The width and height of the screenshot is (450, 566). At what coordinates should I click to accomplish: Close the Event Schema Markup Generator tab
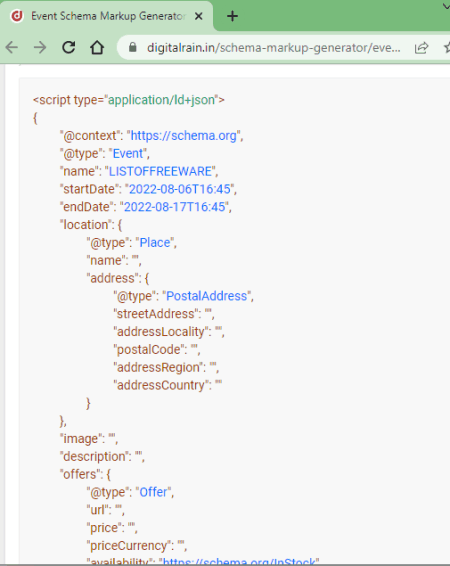(x=198, y=16)
